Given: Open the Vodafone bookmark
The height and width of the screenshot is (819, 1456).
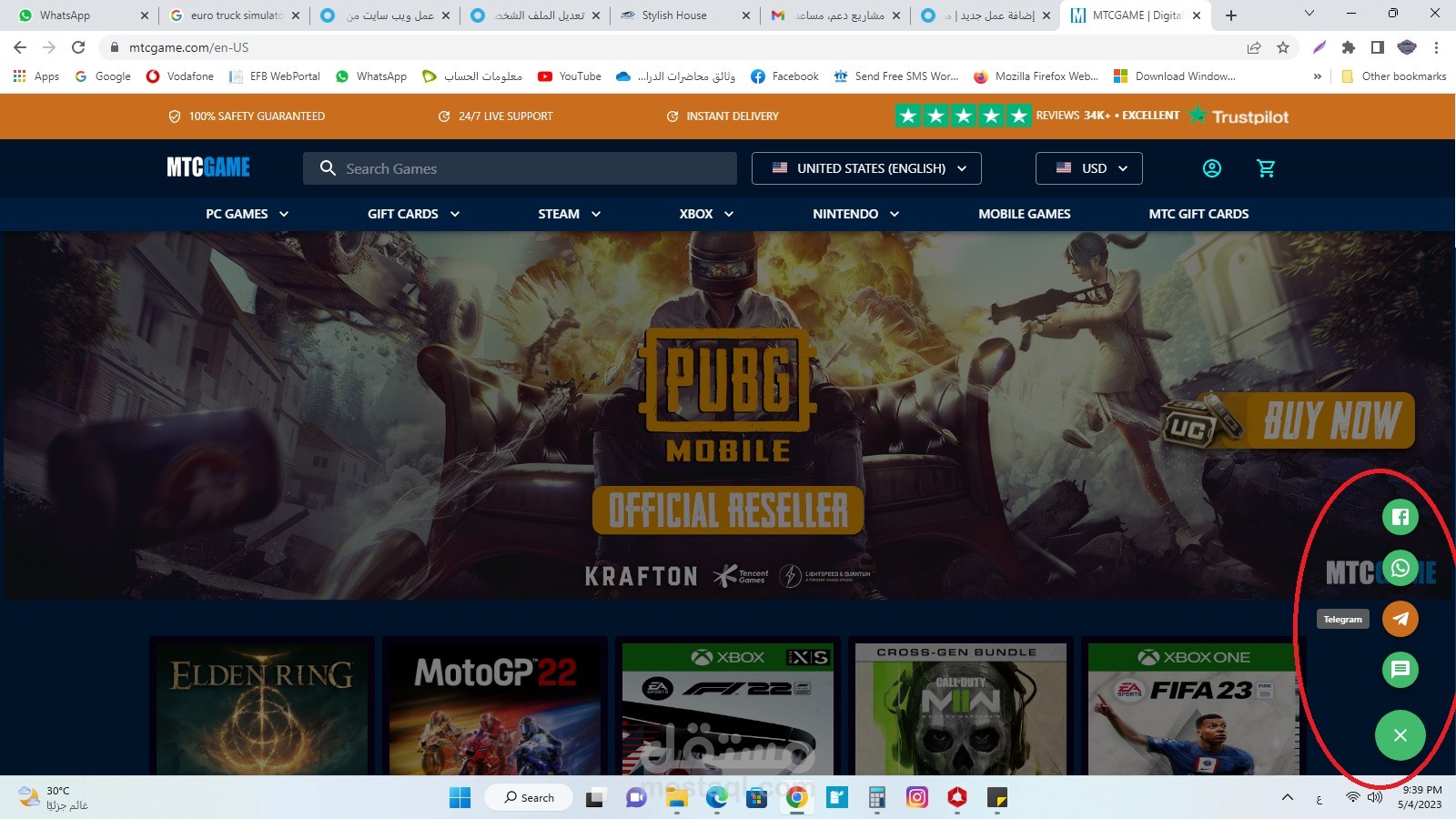Looking at the screenshot, I should point(180,76).
